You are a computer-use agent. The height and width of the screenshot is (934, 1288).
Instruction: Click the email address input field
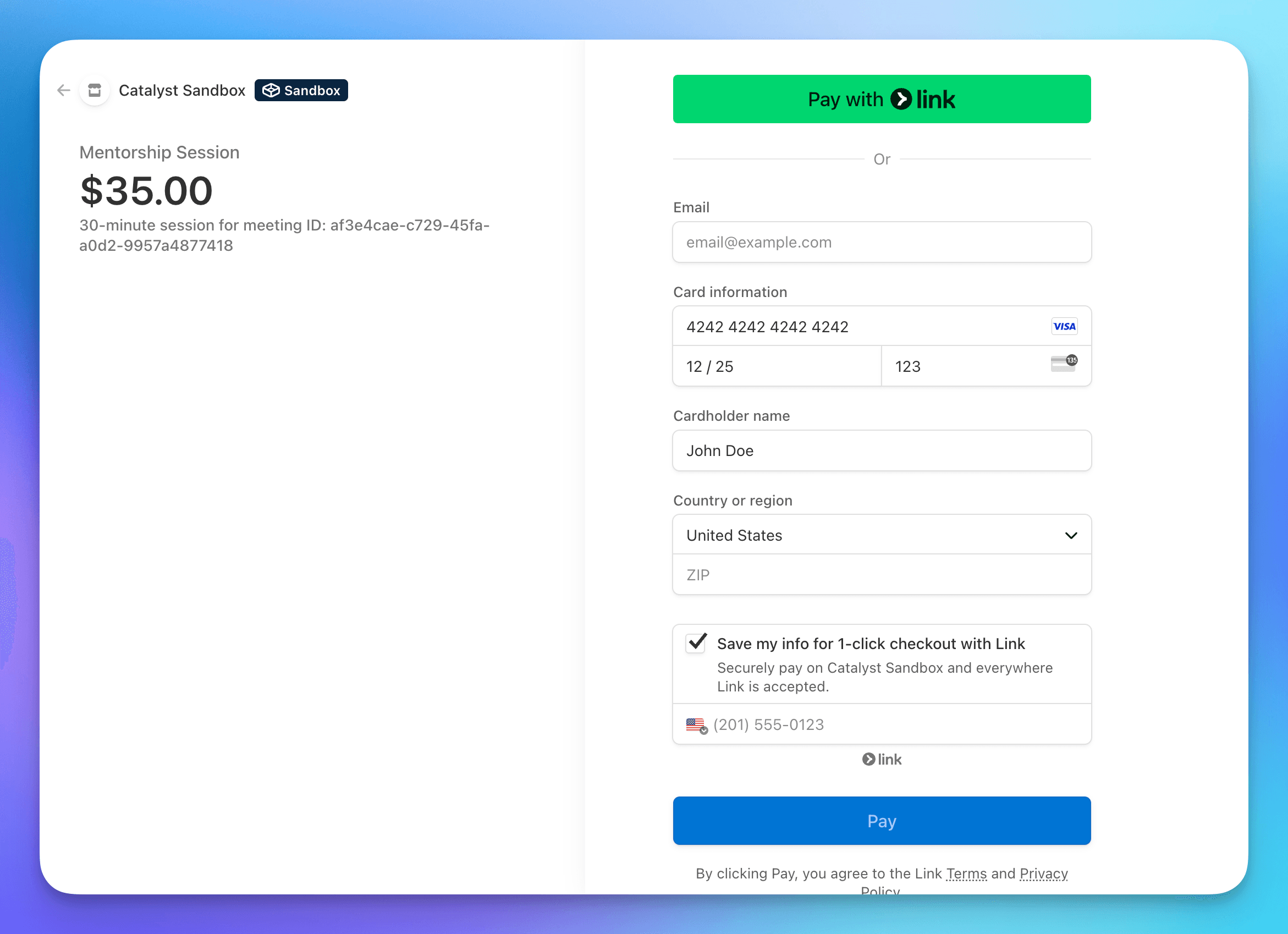point(882,242)
